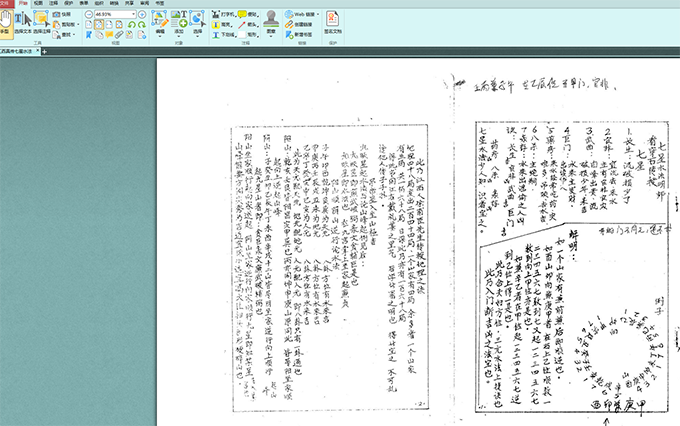Switch to the View ribbon tab

point(38,3)
